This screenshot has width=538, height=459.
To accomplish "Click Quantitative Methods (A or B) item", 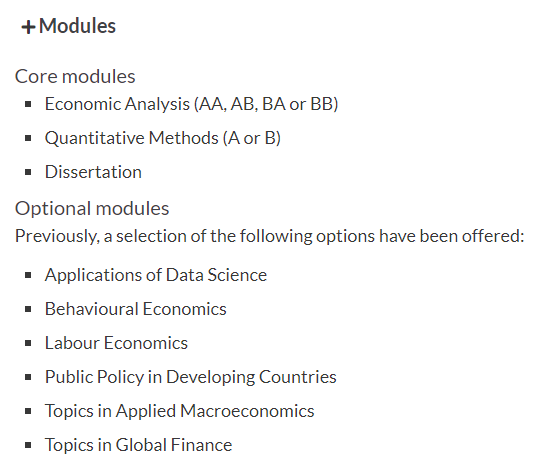I will (x=163, y=138).
